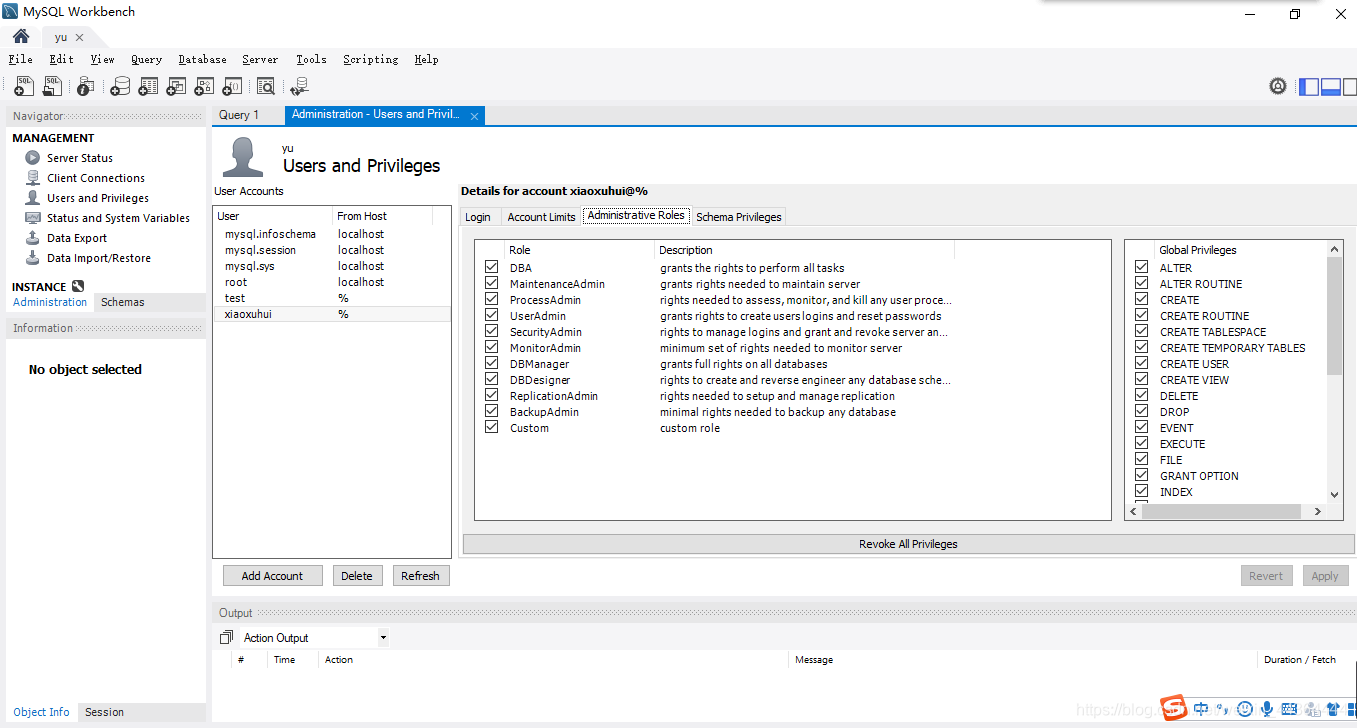1357x728 pixels.
Task: Create a new stored procedure icon
Action: (x=204, y=87)
